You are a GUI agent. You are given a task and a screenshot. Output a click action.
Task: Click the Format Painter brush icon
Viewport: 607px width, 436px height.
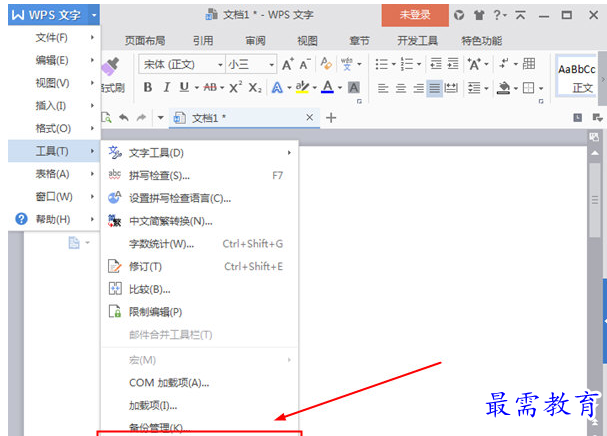click(x=110, y=67)
